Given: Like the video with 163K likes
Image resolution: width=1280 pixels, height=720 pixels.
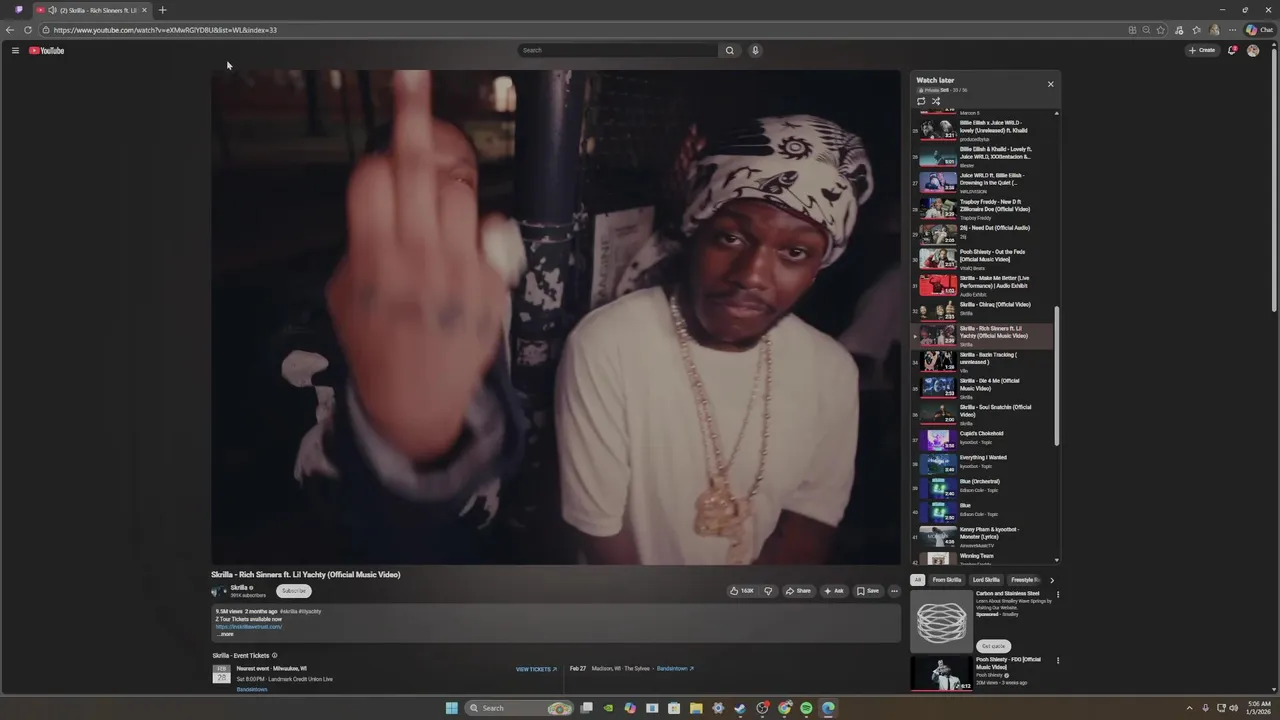Looking at the screenshot, I should 742,591.
